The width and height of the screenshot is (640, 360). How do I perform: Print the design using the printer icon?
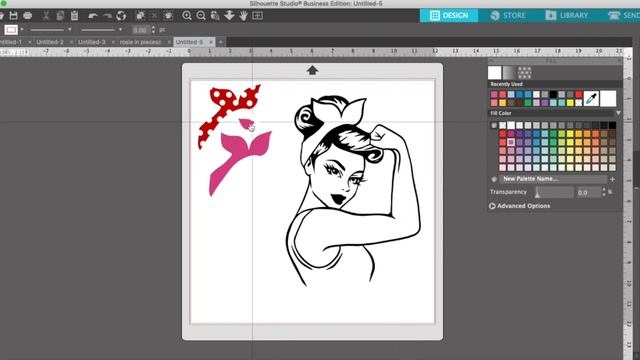tap(28, 16)
